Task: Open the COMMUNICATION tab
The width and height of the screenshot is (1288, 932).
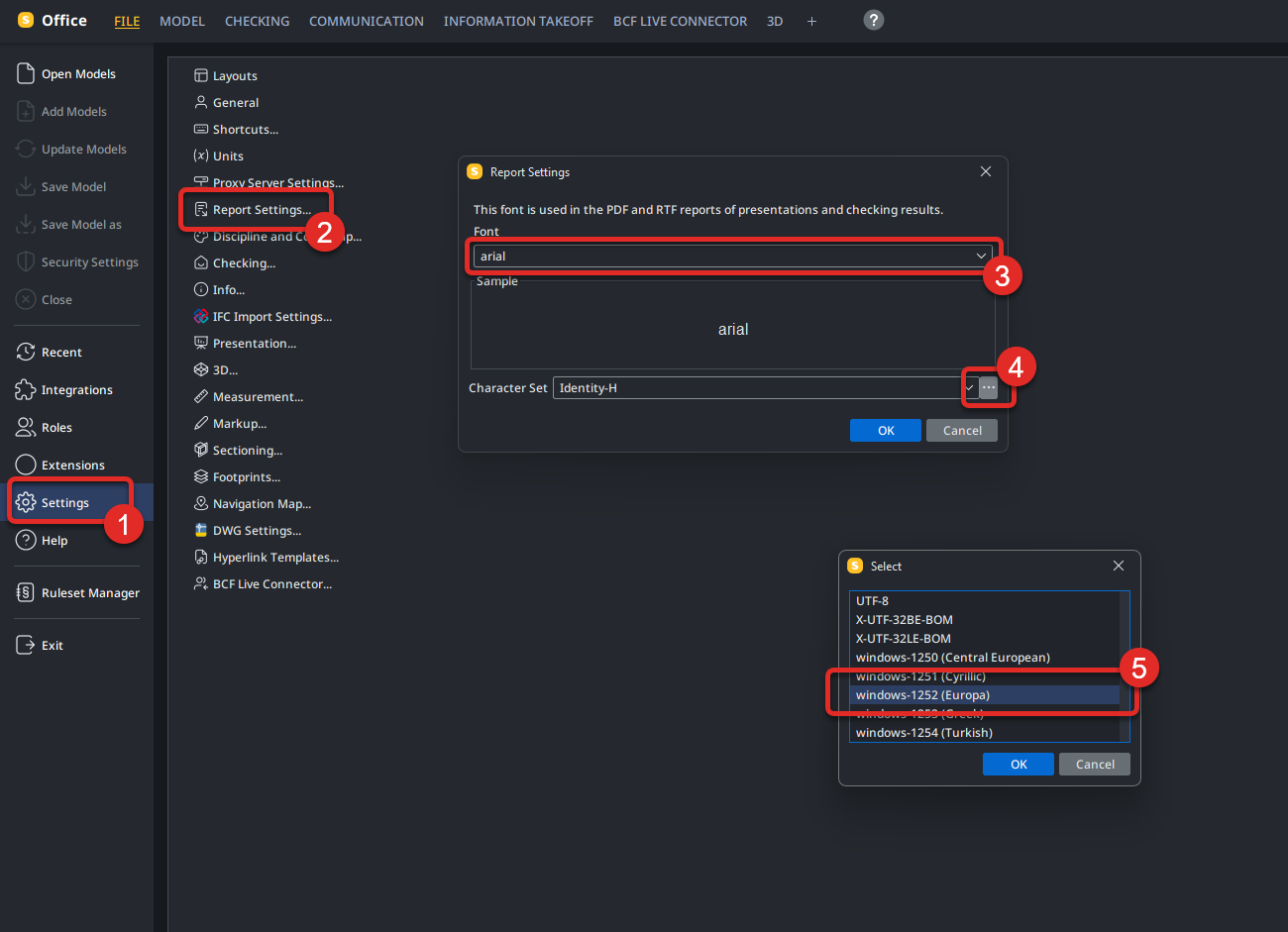Action: 367,21
